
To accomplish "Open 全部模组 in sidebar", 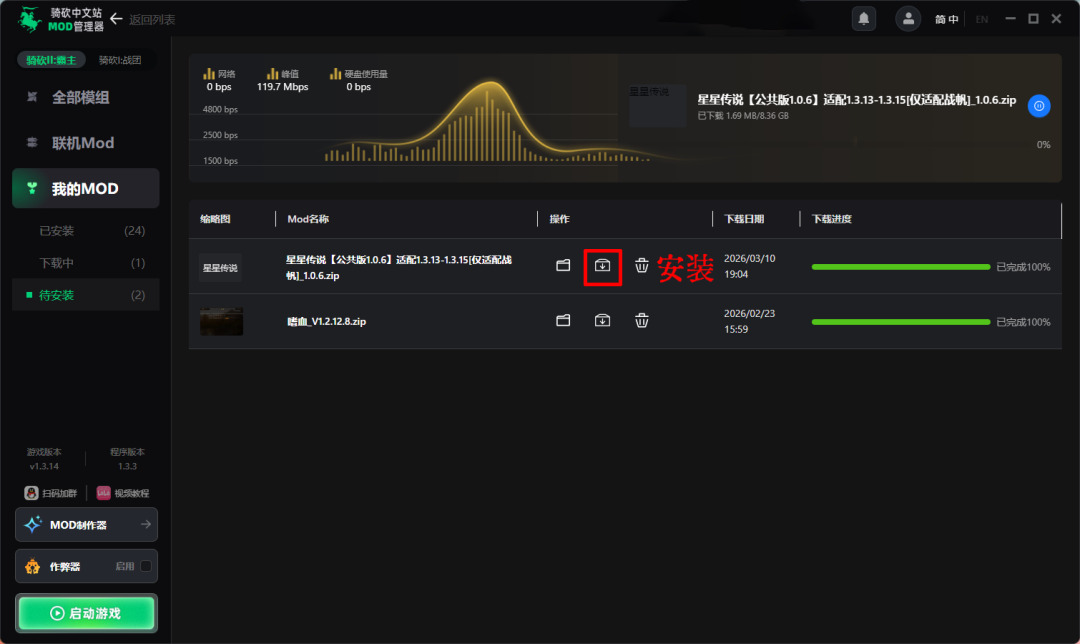I will pos(81,98).
